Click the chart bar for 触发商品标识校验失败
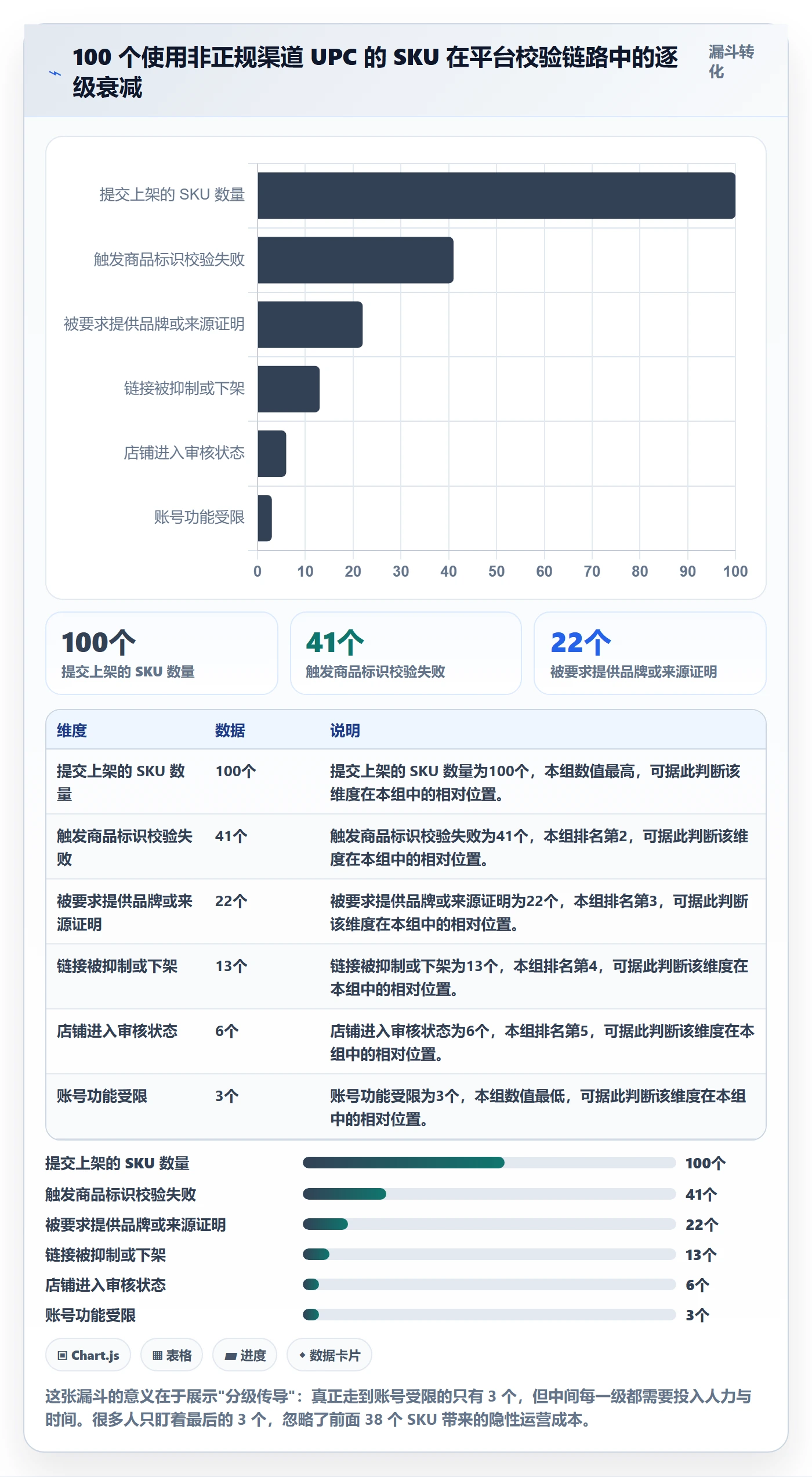812x1477 pixels. [356, 260]
